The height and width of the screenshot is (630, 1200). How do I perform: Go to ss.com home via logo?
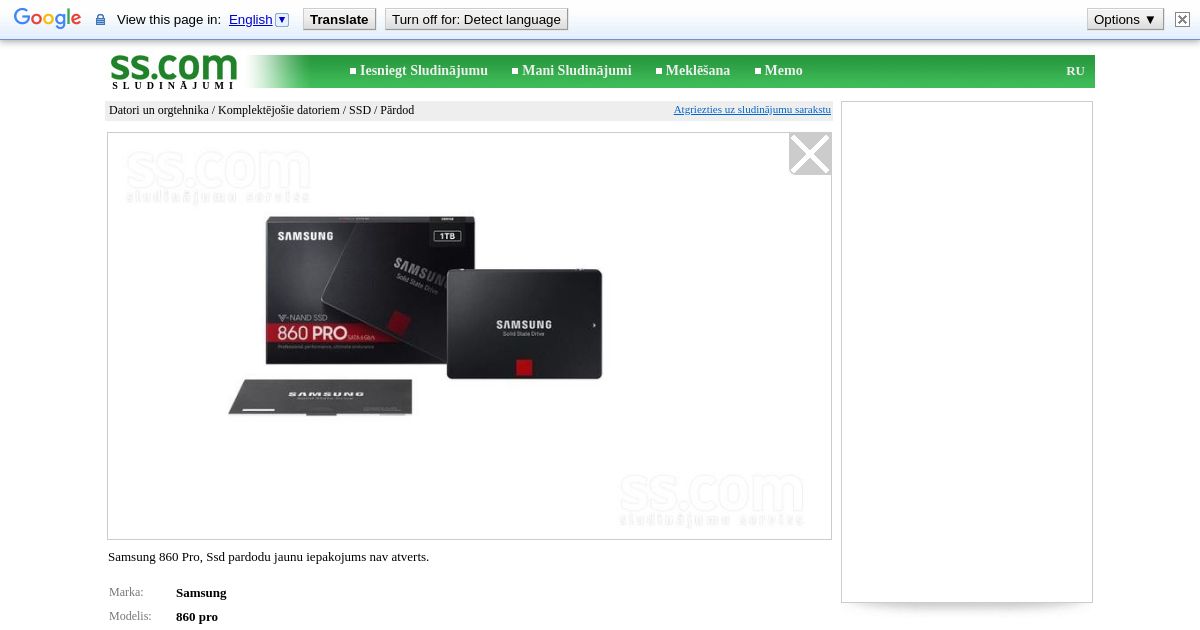[173, 71]
